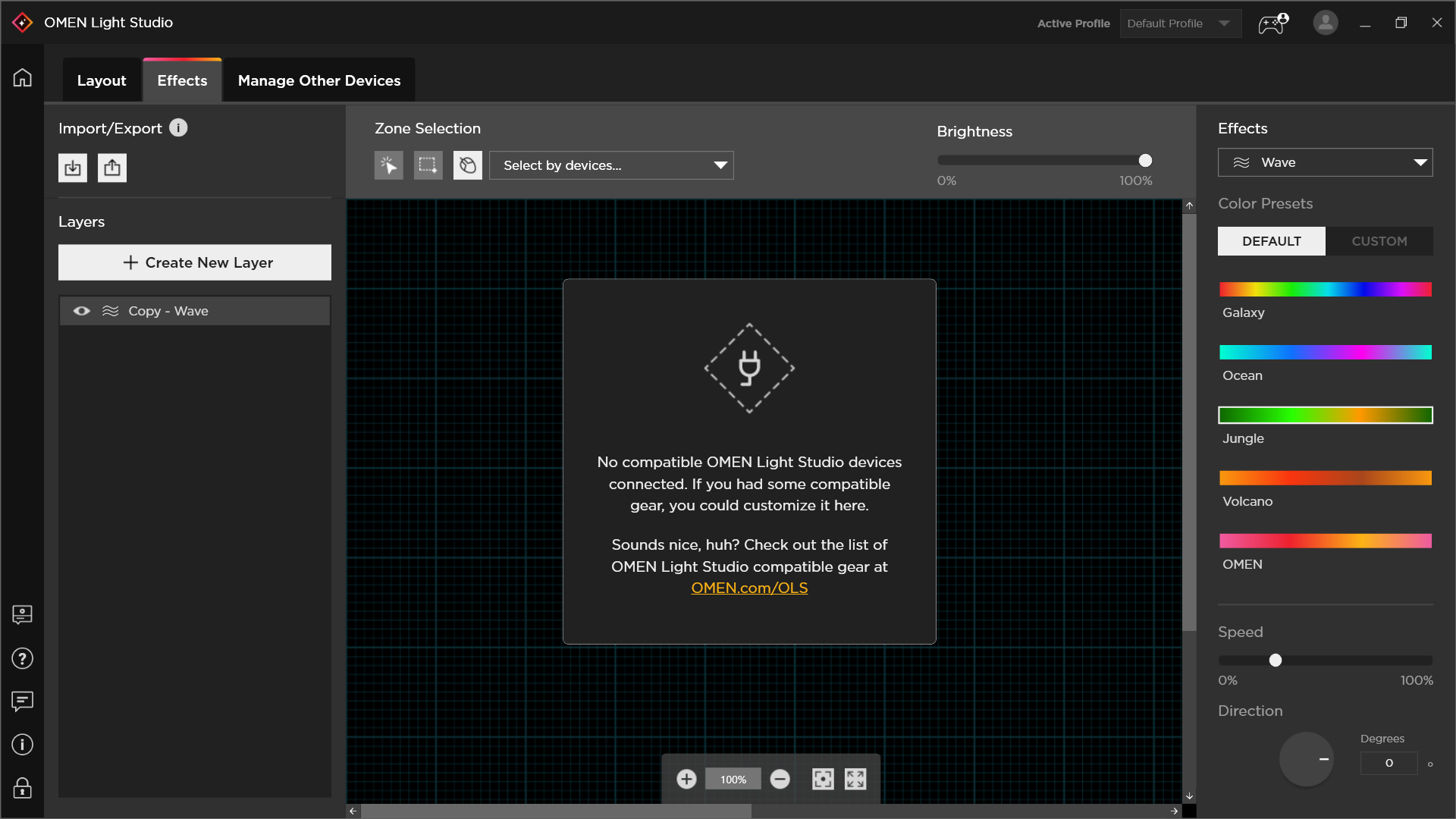
Task: Expand the Wave effects dropdown
Action: (x=1325, y=162)
